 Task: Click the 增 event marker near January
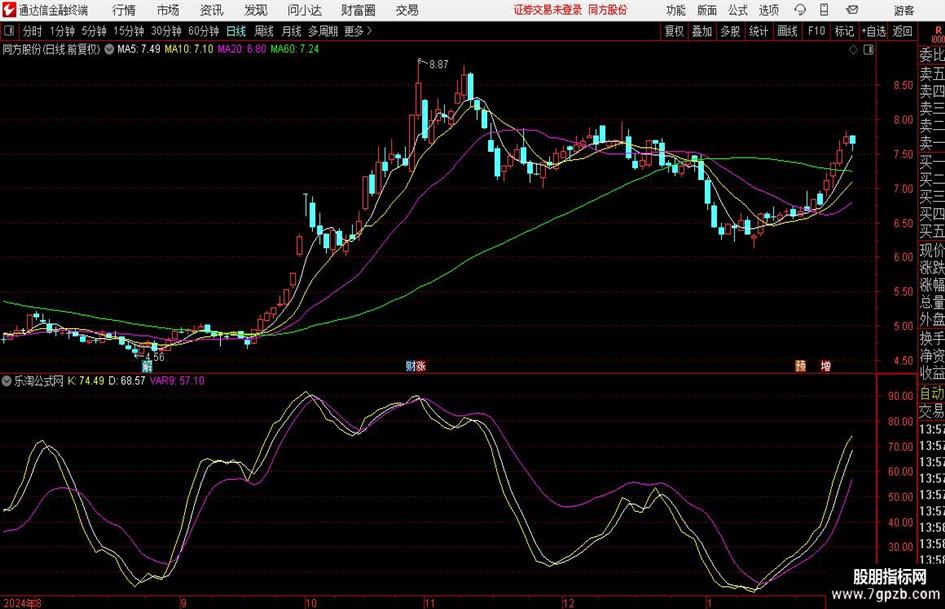coord(826,366)
